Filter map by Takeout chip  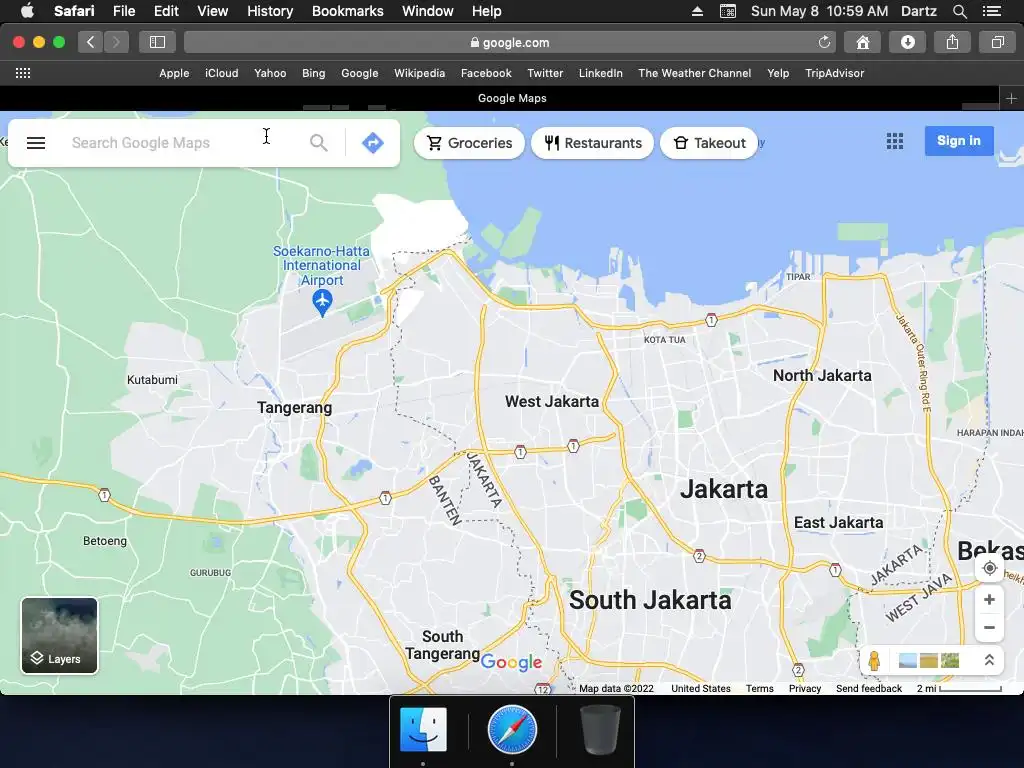pos(709,143)
